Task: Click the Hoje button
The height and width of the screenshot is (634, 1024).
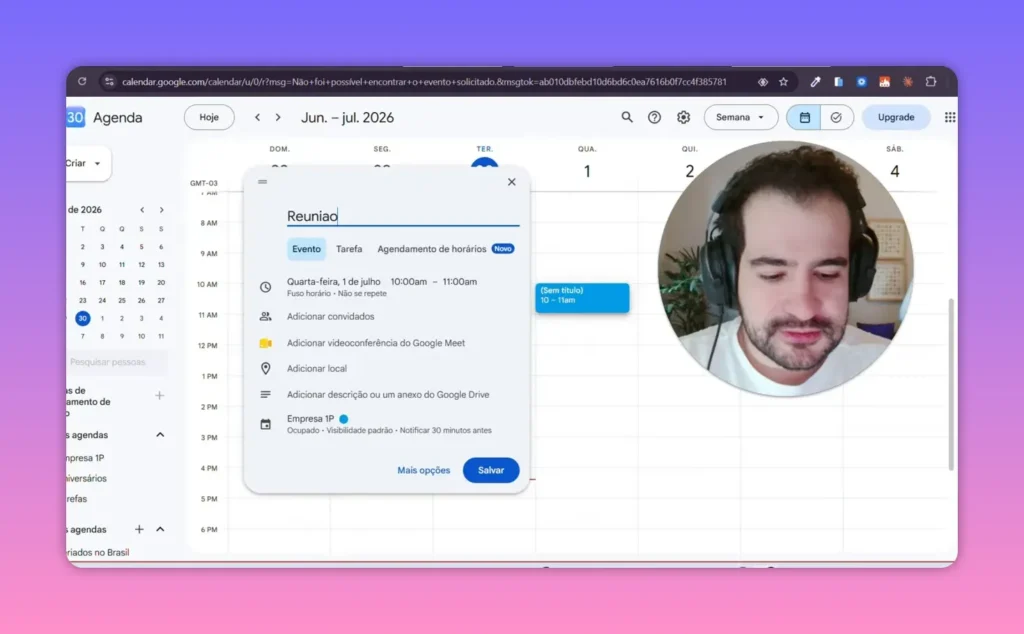Action: [209, 118]
